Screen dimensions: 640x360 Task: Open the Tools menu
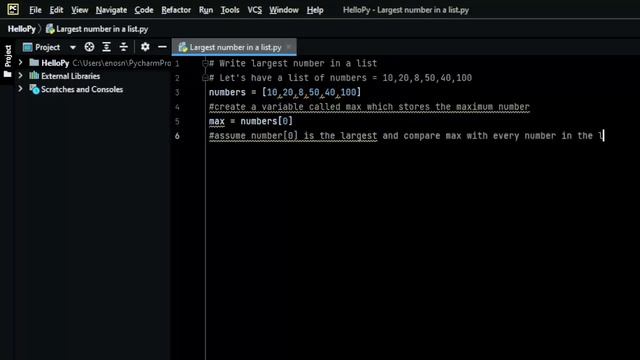click(x=230, y=10)
